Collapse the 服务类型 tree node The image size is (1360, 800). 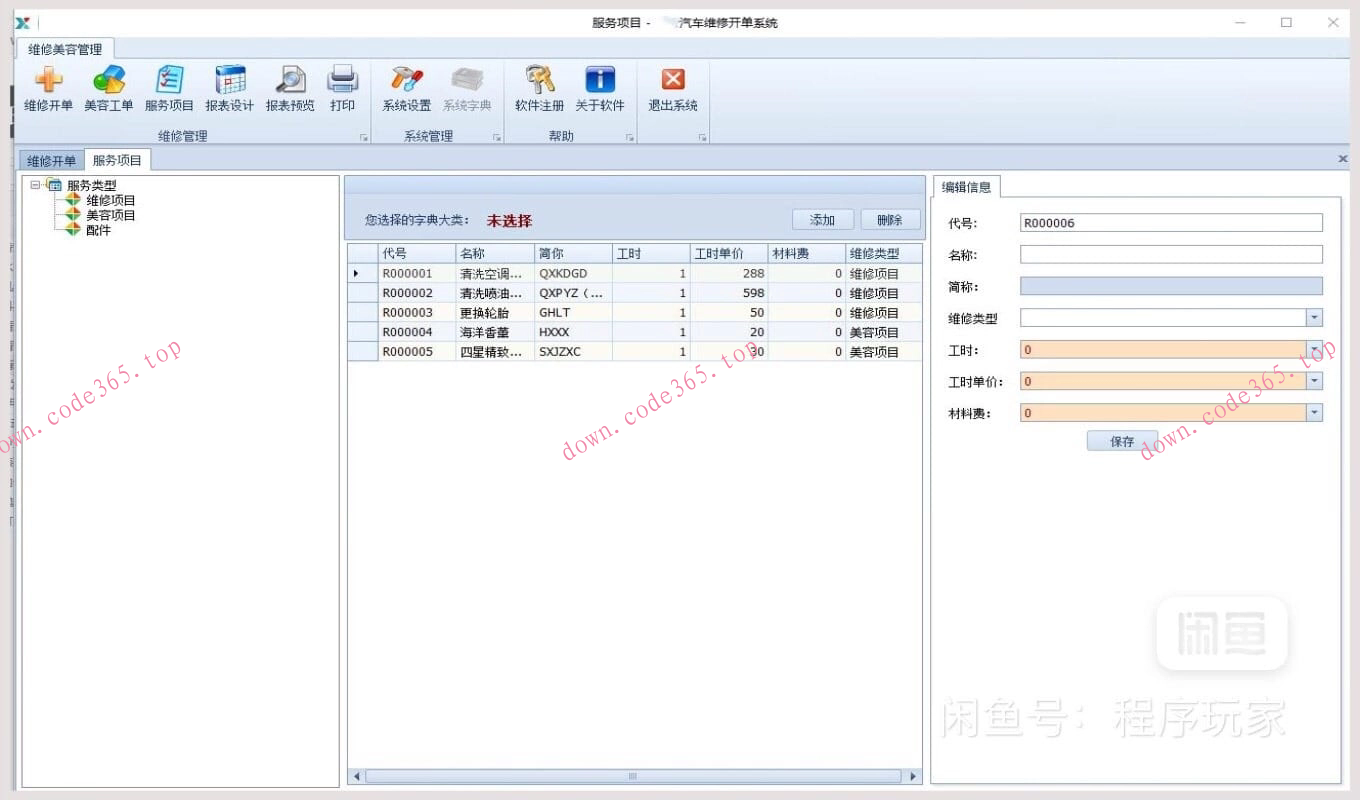pos(36,185)
